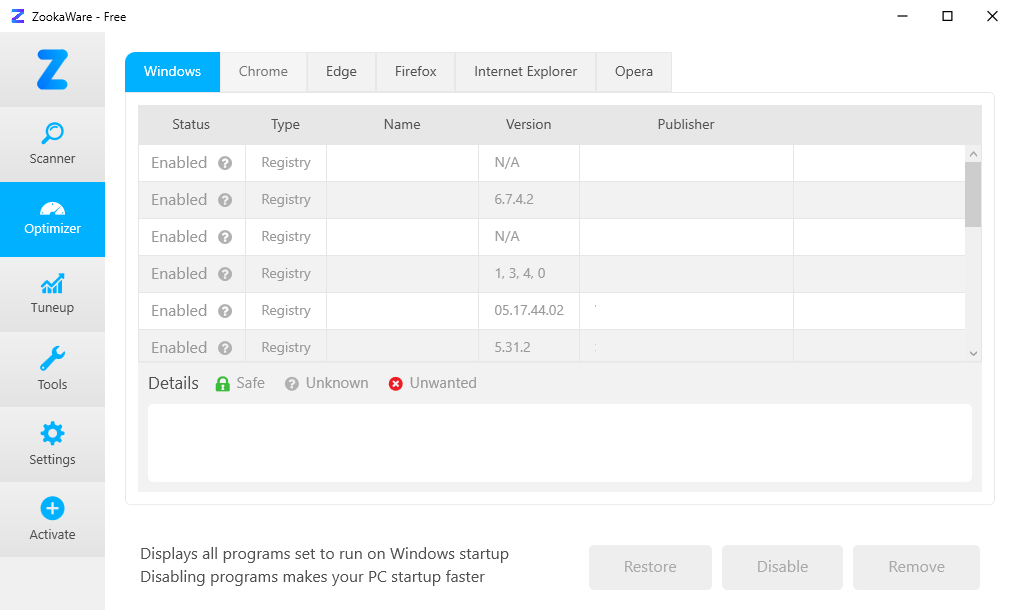This screenshot has width=1015, height=610.
Task: Sort by the Status column header
Action: 191,124
